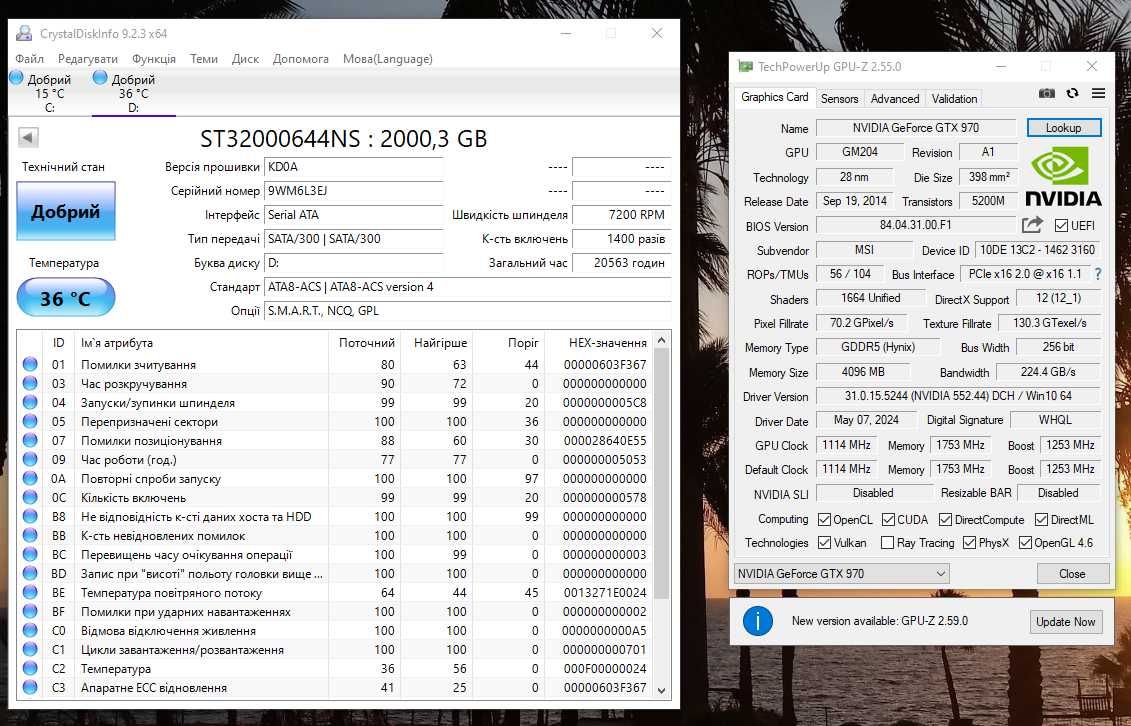Click status orb of attribute 09 row
The image size is (1131, 726).
click(30, 459)
